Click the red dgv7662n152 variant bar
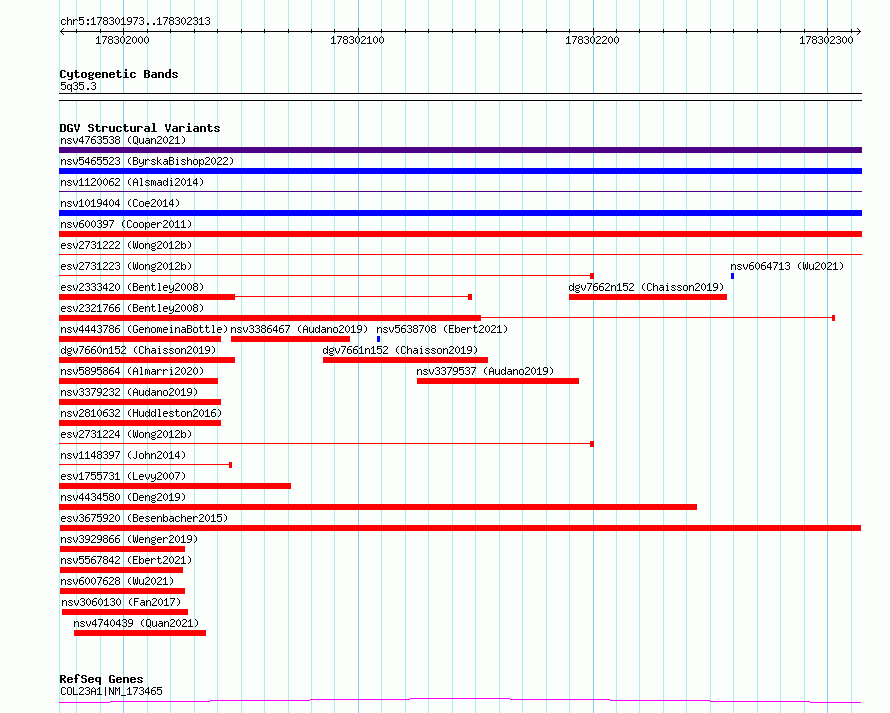Viewport: 890px width, 713px height. click(648, 297)
